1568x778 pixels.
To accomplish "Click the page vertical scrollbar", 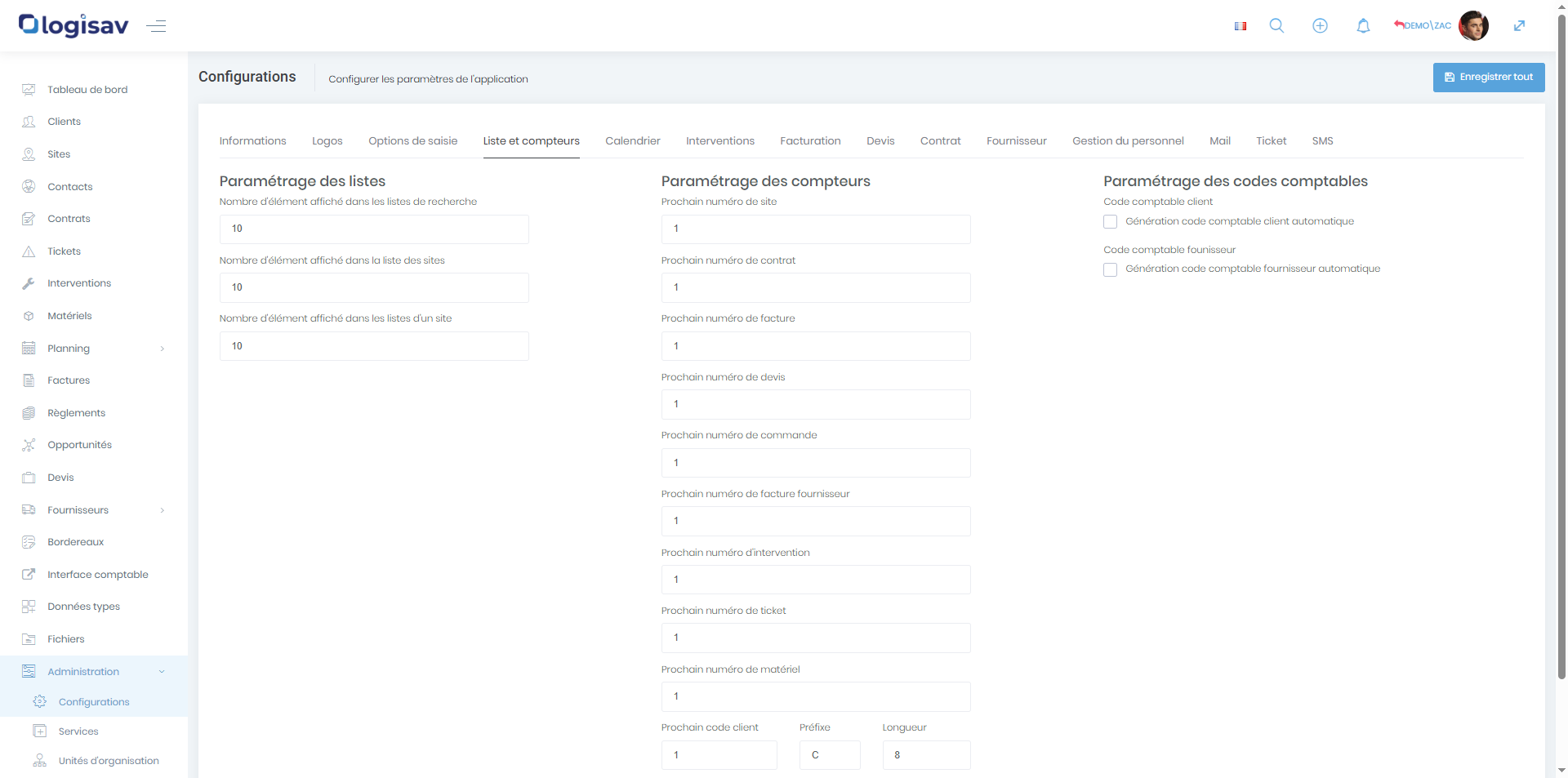I will click(1561, 327).
